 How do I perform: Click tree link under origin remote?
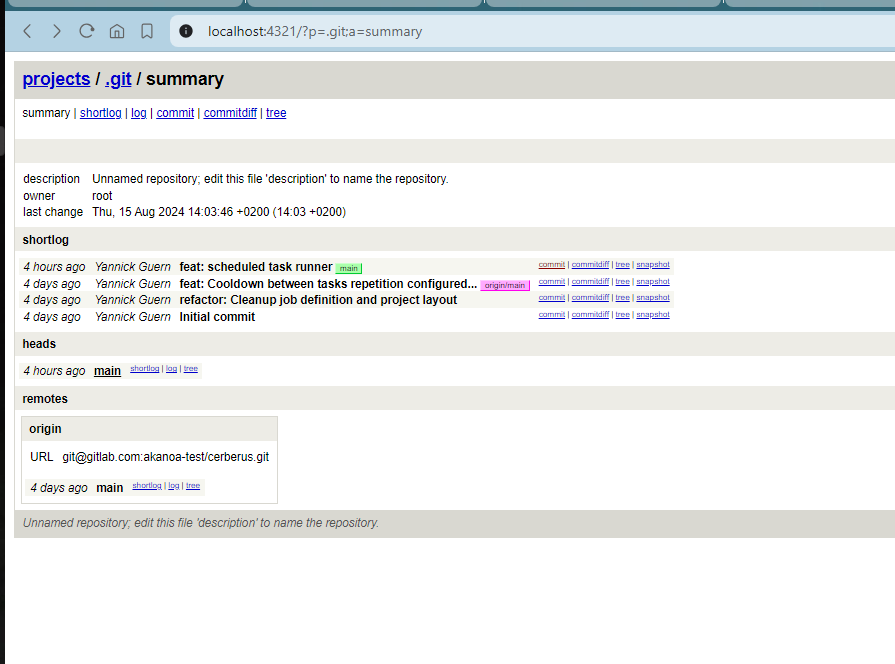193,486
